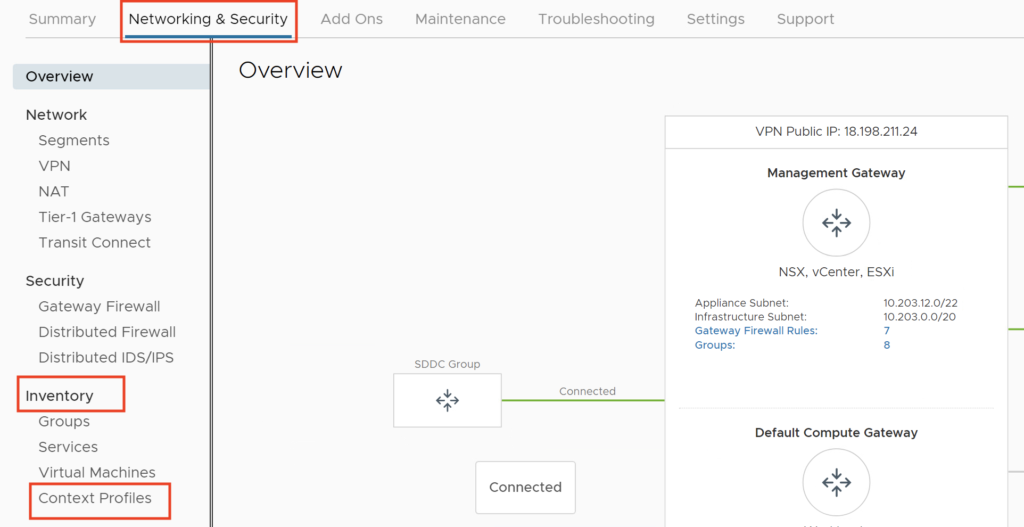
Task: Click the NSX, vCenter, ESXi label
Action: click(836, 272)
